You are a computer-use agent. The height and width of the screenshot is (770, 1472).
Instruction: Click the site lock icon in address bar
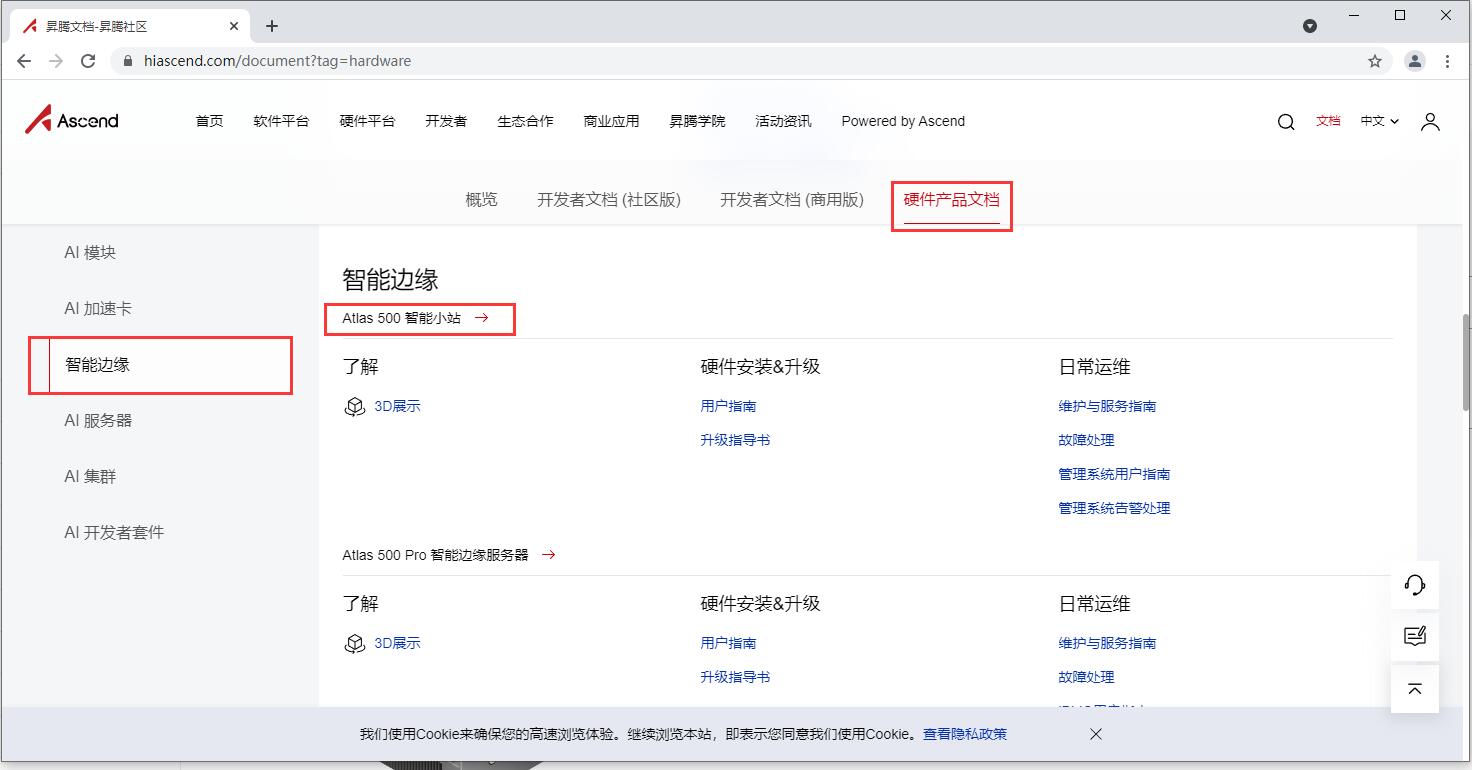pos(127,61)
